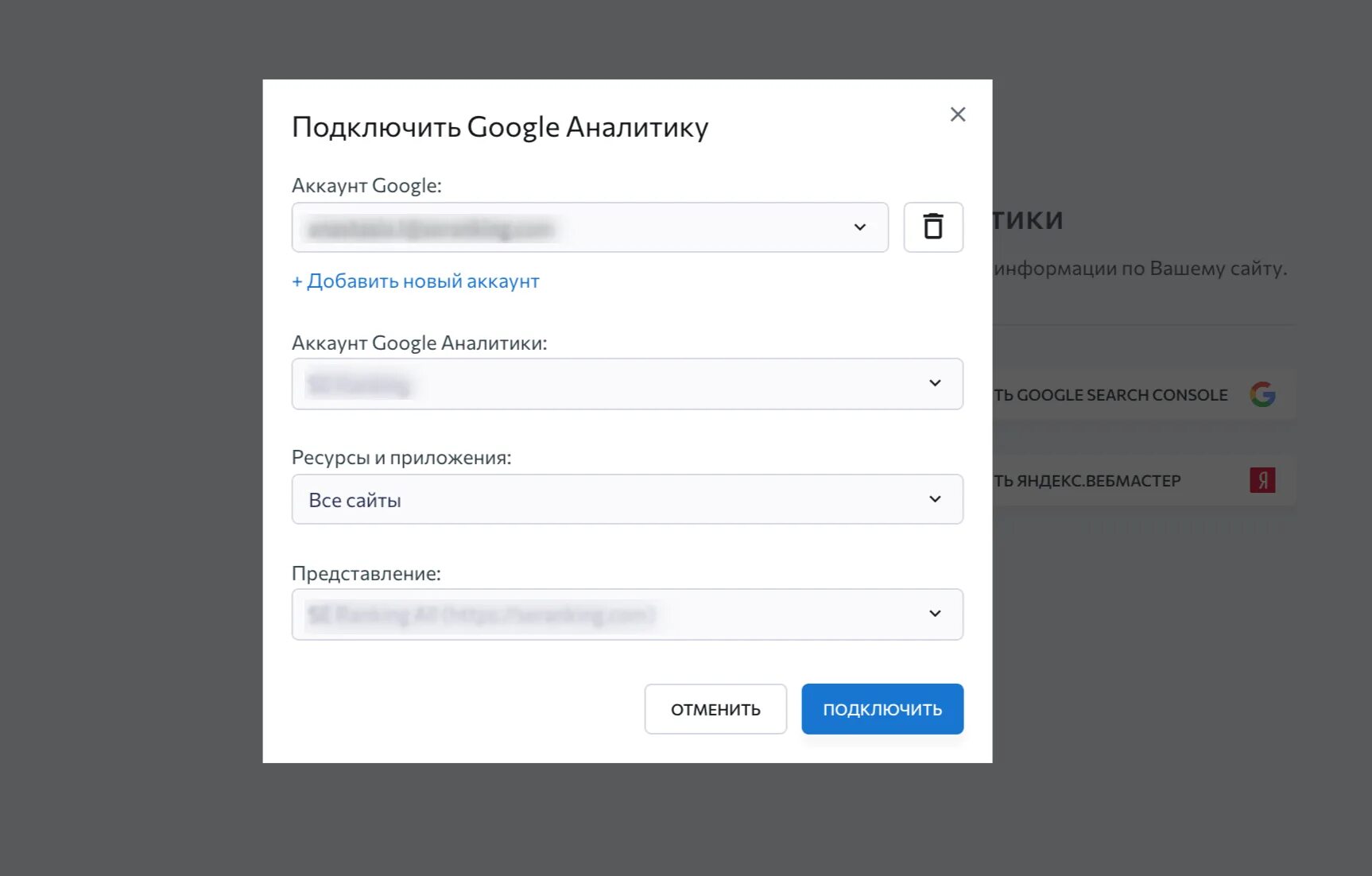Screen dimensions: 1372x876
Task: Cancel with the ОТМЕНИТЬ button
Action: click(715, 708)
